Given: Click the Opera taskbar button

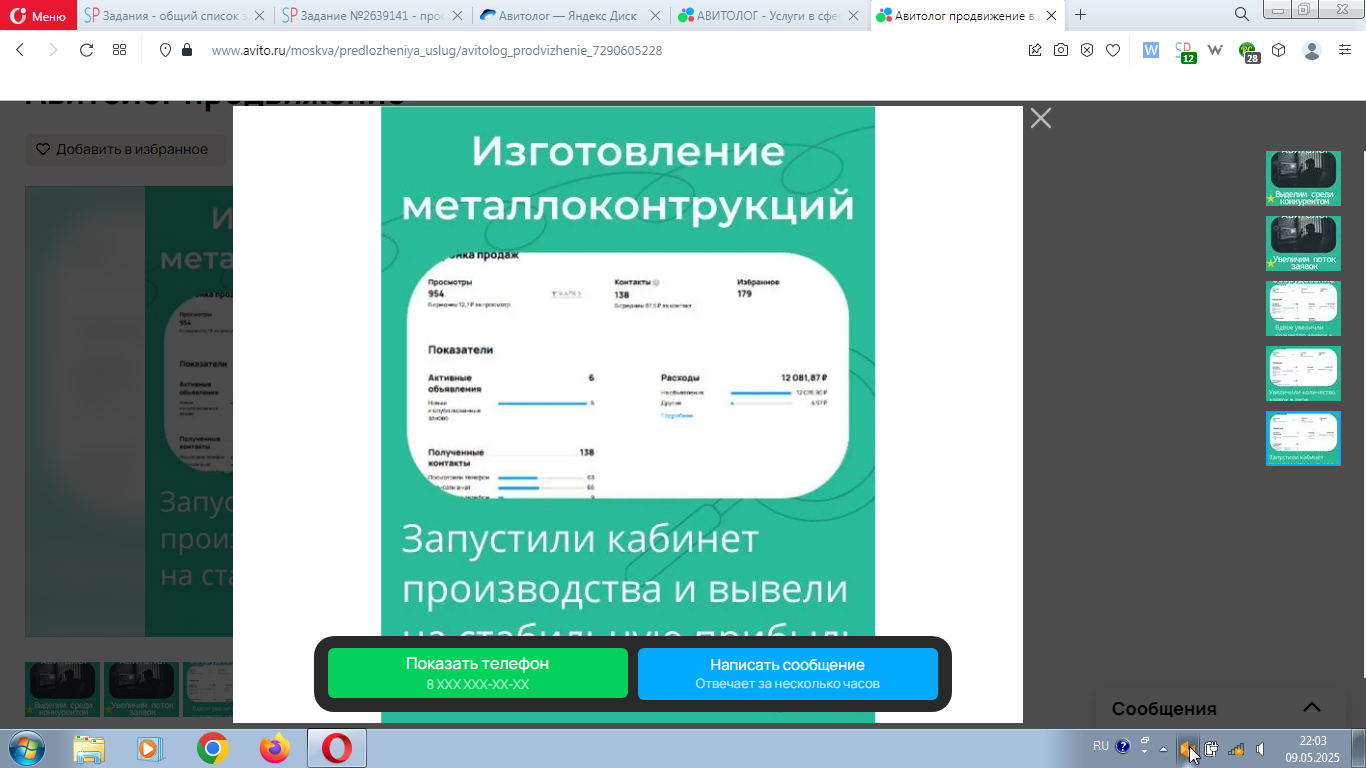Looking at the screenshot, I should [x=337, y=748].
